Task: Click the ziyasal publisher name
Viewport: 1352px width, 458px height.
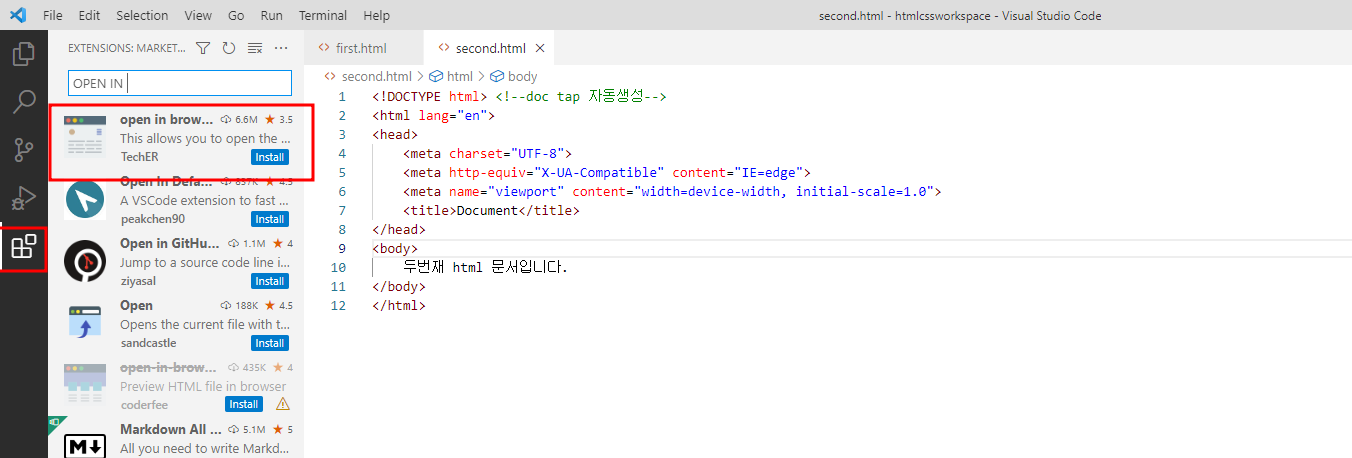Action: coord(138,281)
